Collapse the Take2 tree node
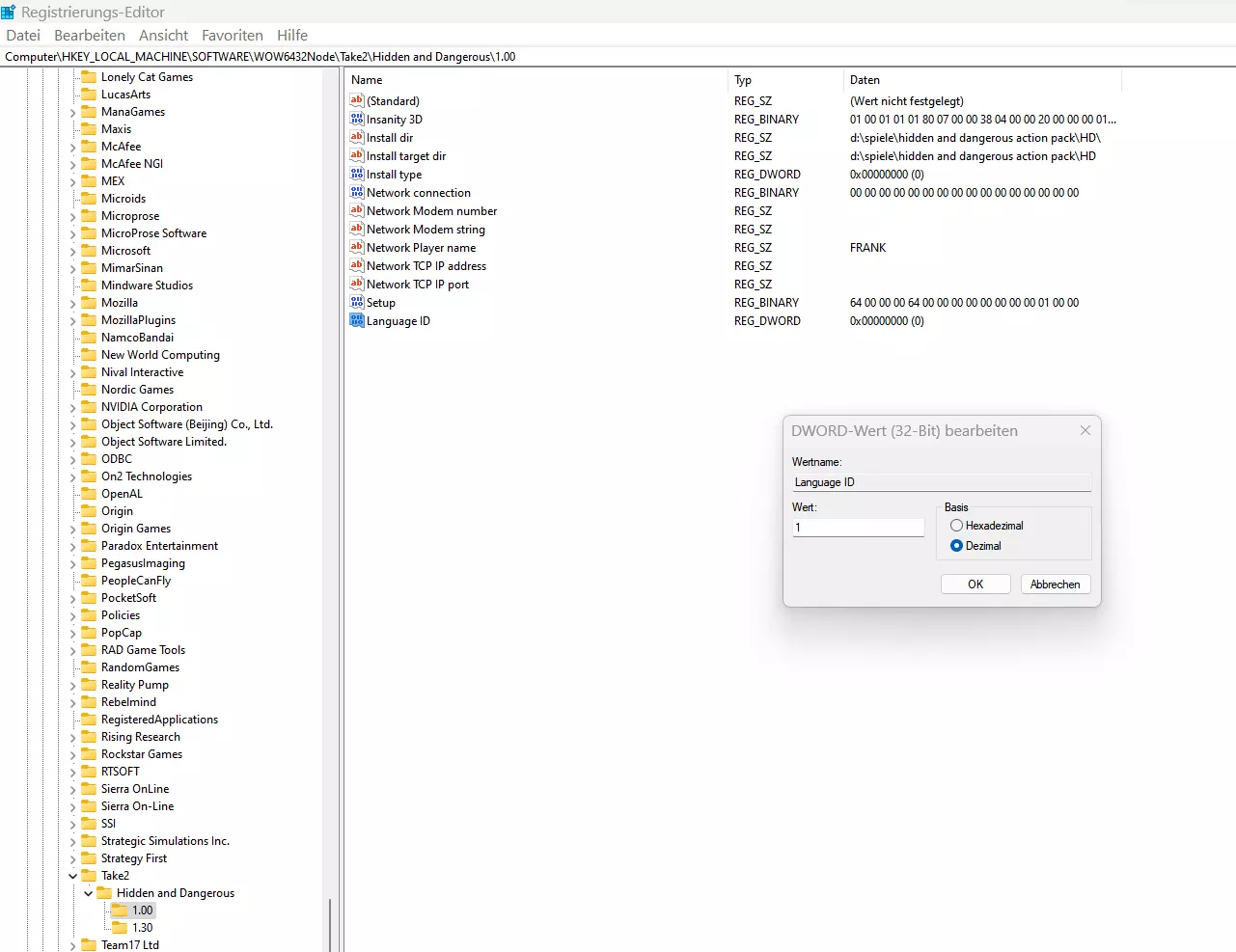 (72, 876)
